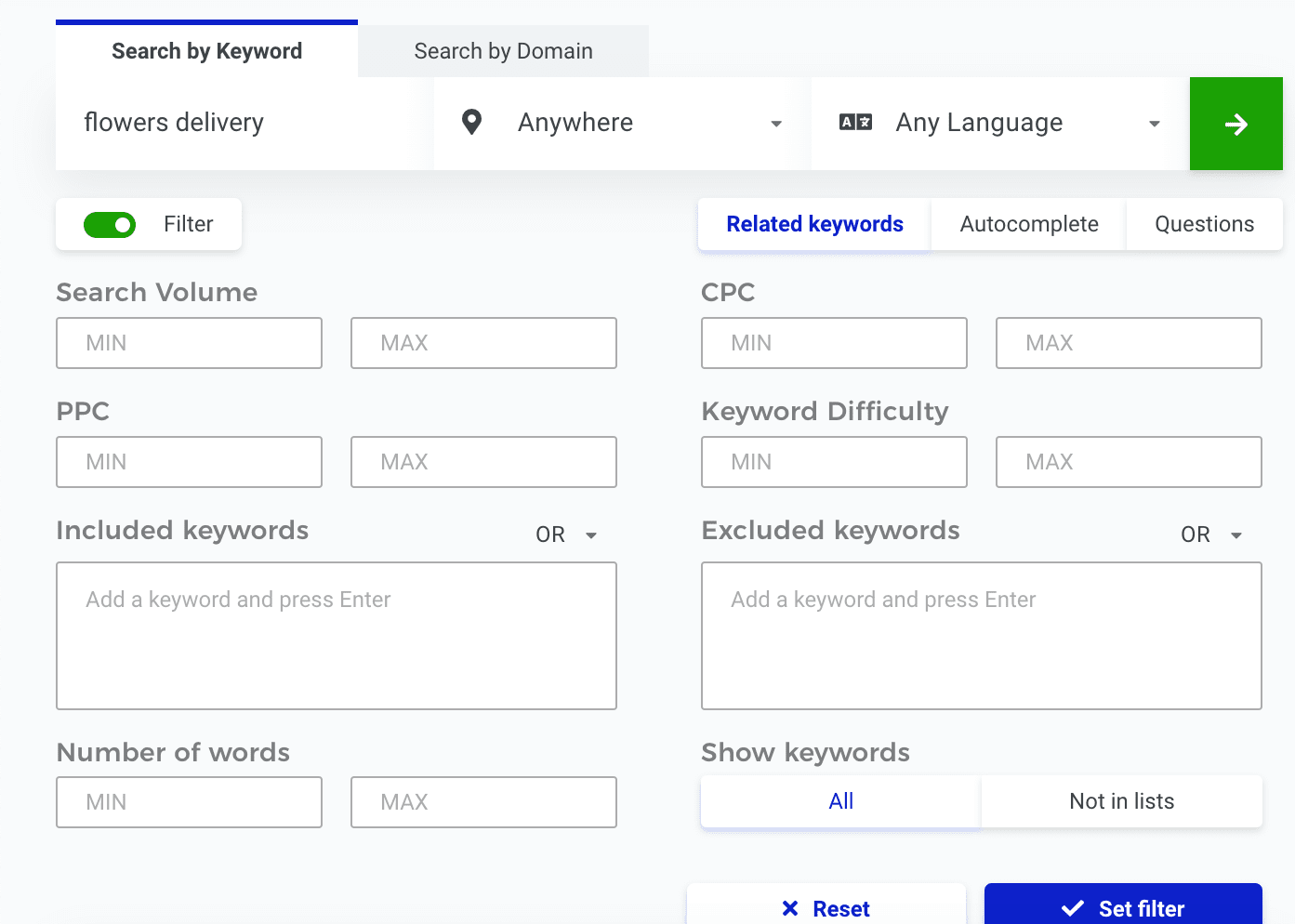Viewport: 1295px width, 924px height.
Task: Click the Set filter button
Action: point(1123,906)
